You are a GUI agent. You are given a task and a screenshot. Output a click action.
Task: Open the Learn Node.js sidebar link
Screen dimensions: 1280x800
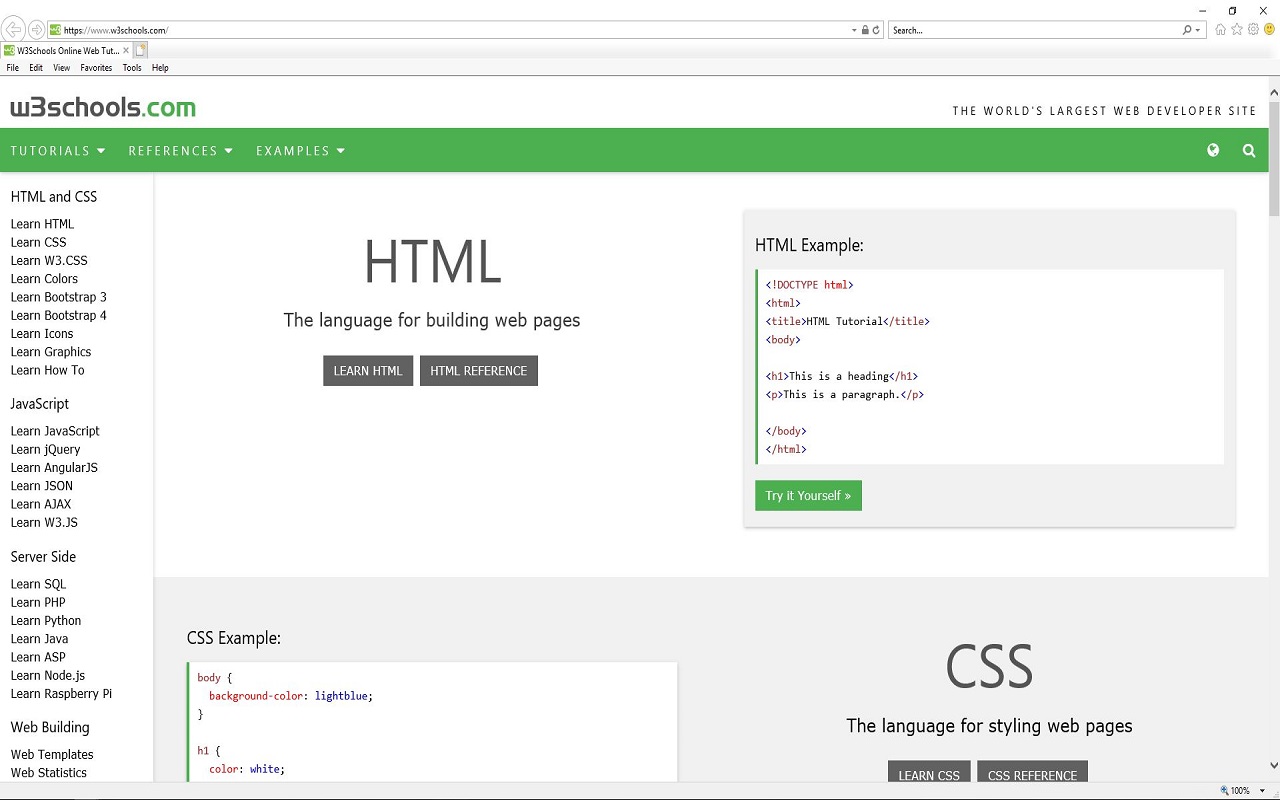[48, 675]
